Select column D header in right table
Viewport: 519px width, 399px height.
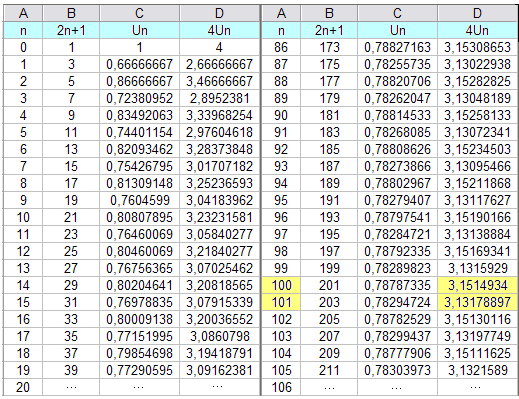tap(477, 14)
